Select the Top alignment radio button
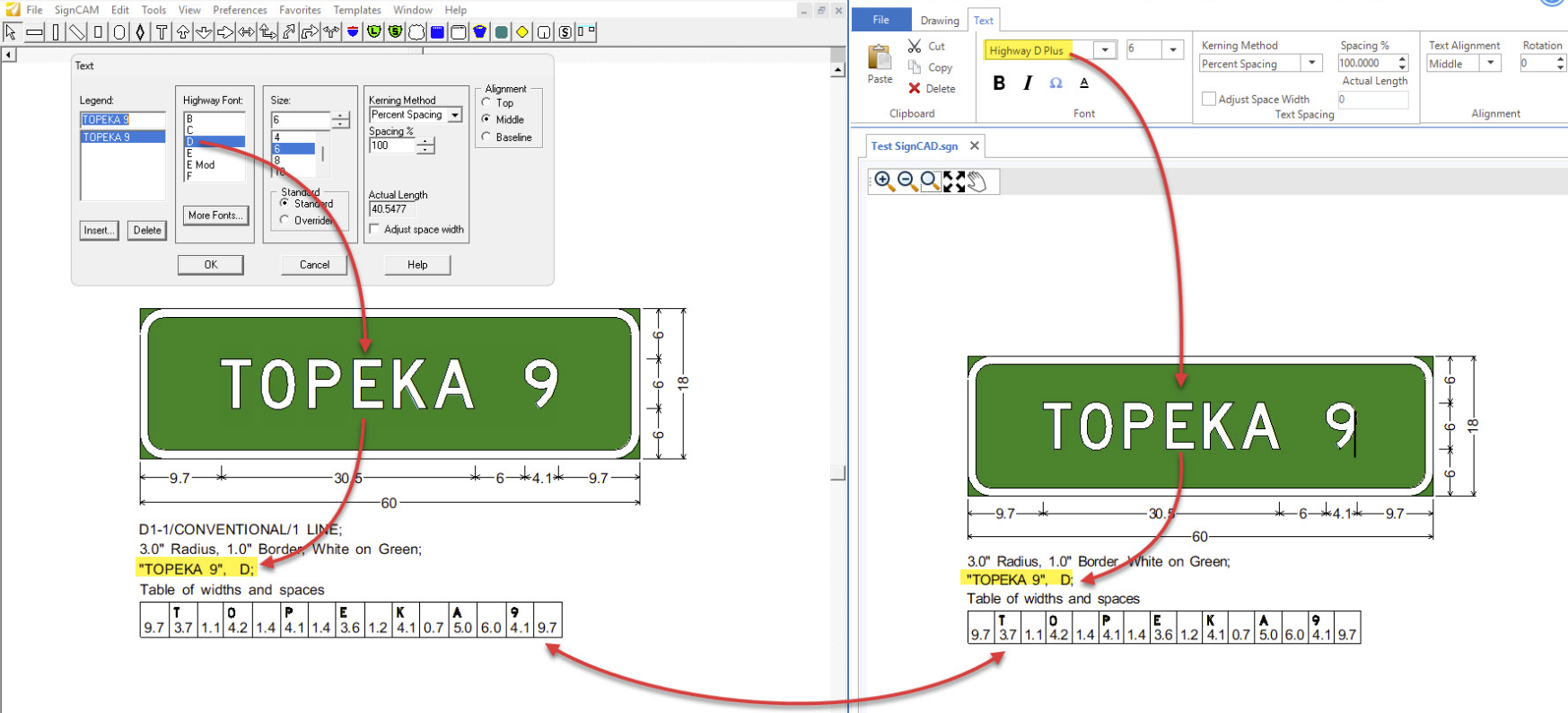Image resolution: width=1568 pixels, height=713 pixels. 486,103
